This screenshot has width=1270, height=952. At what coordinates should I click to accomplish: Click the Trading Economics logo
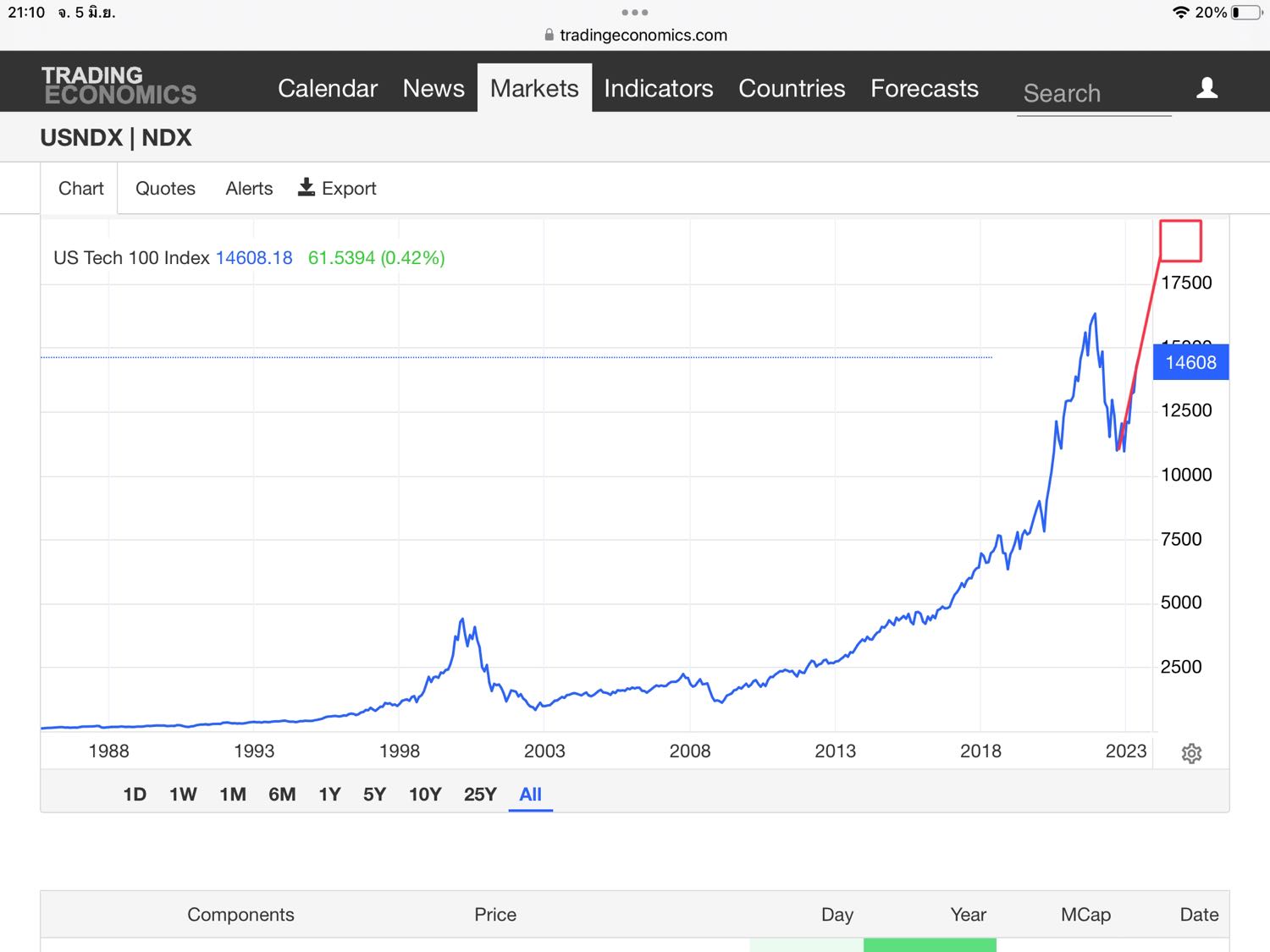tap(119, 85)
